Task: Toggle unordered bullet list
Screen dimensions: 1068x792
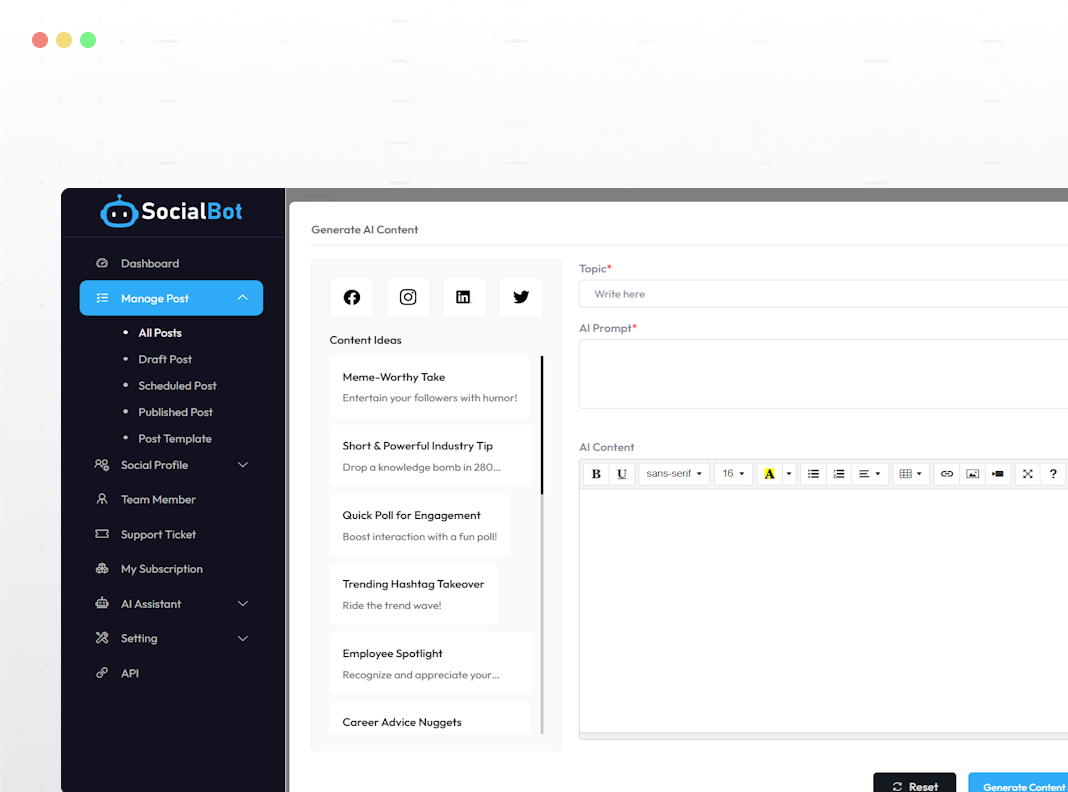Action: click(813, 474)
